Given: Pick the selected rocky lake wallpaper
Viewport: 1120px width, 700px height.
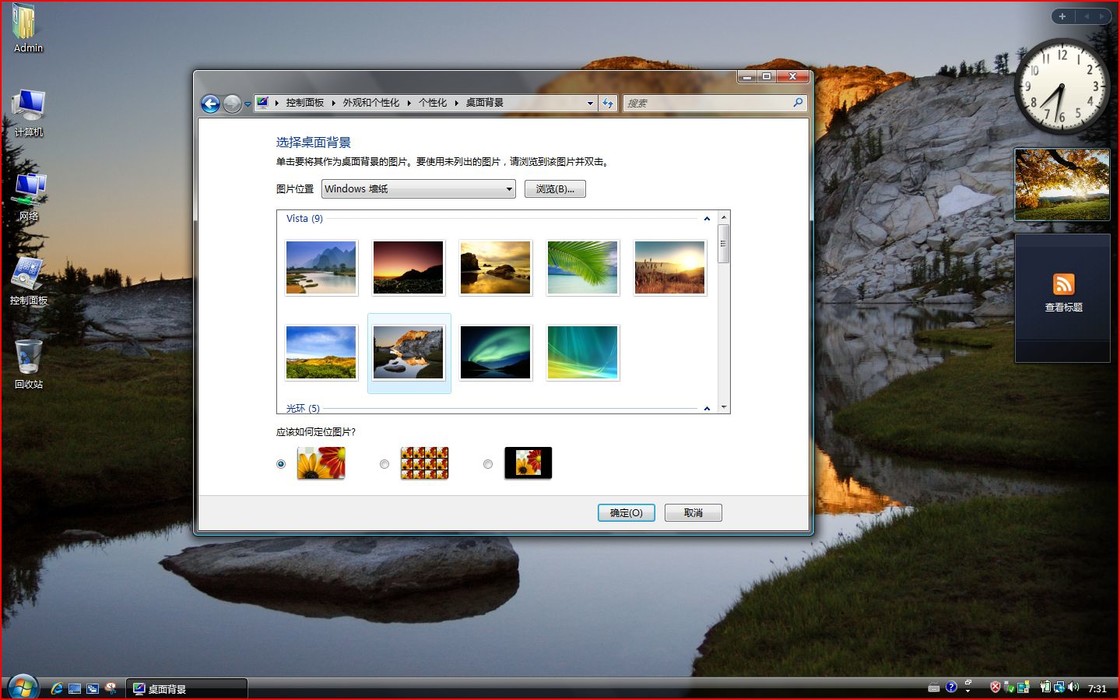Looking at the screenshot, I should pyautogui.click(x=409, y=352).
